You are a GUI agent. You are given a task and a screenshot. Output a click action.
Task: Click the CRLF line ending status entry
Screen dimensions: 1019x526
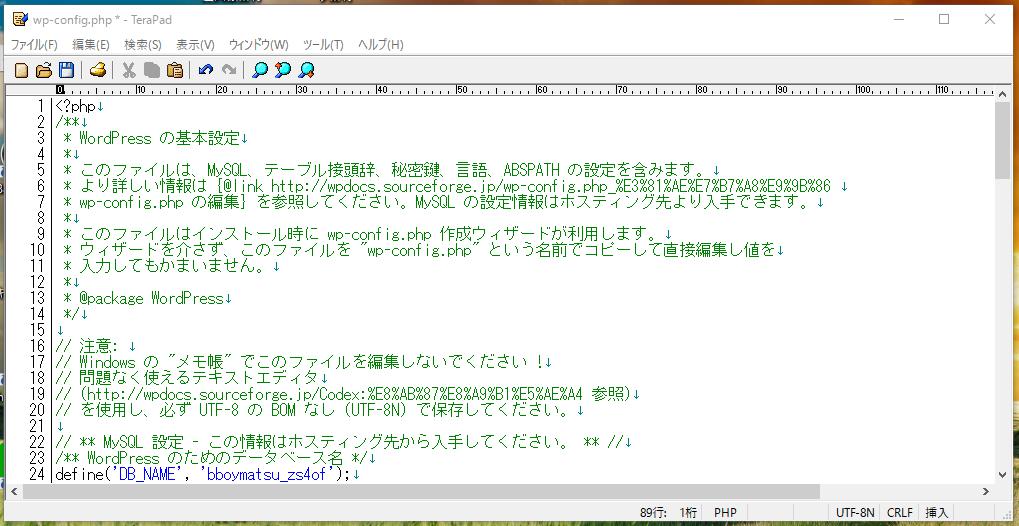(899, 512)
